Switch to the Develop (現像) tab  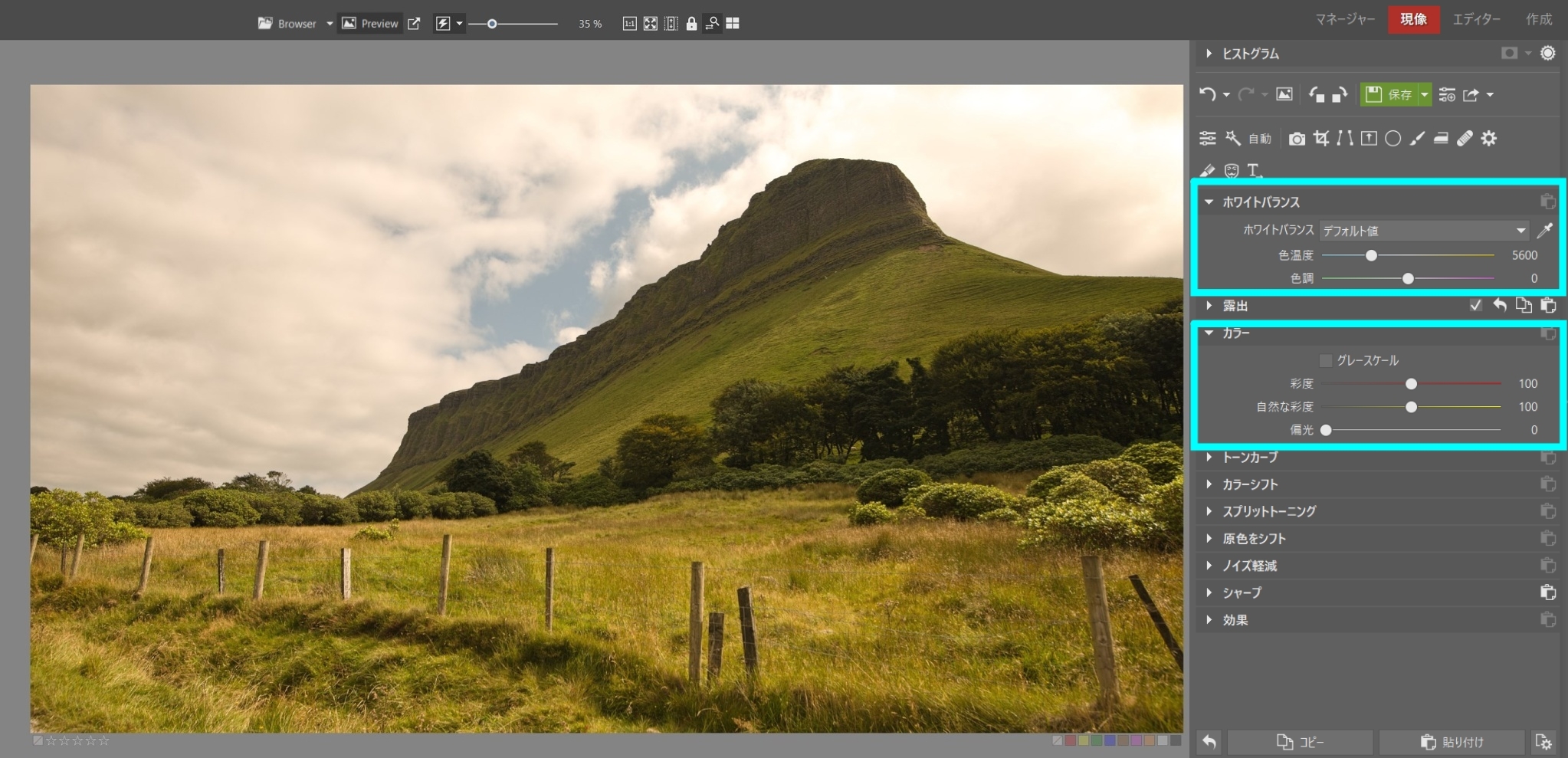pos(1413,19)
